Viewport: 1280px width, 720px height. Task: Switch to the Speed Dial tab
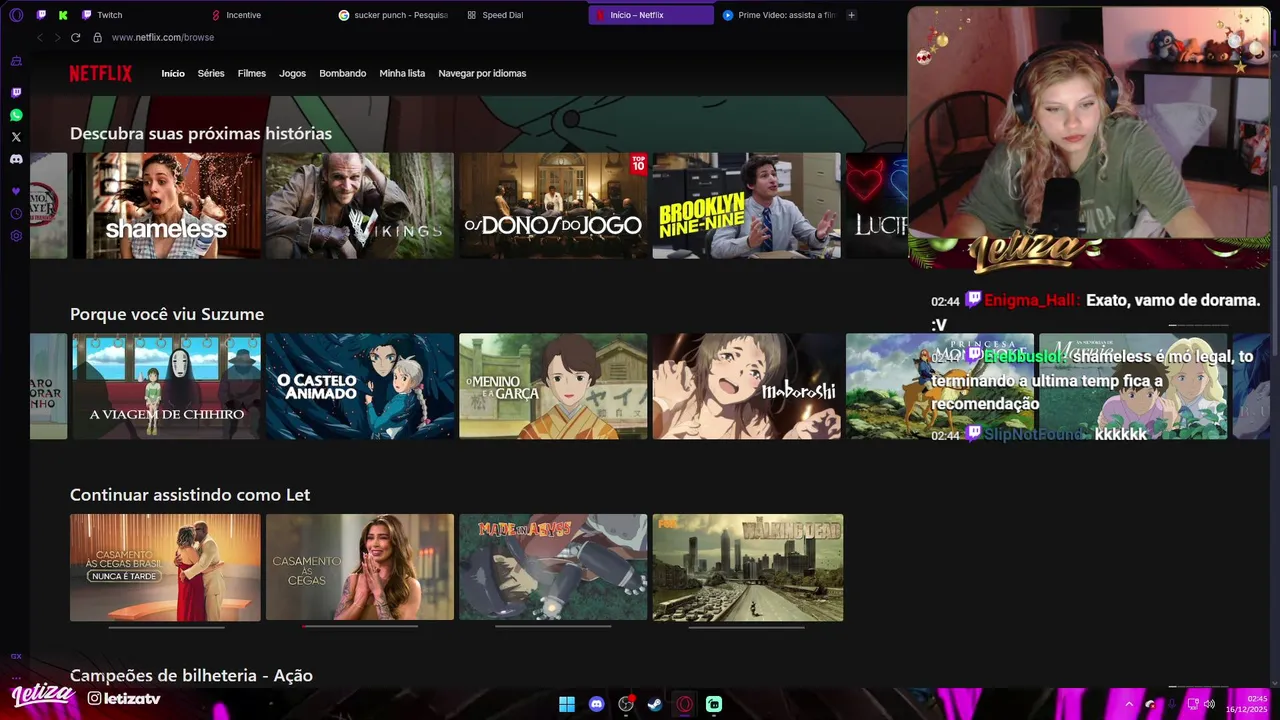[502, 15]
